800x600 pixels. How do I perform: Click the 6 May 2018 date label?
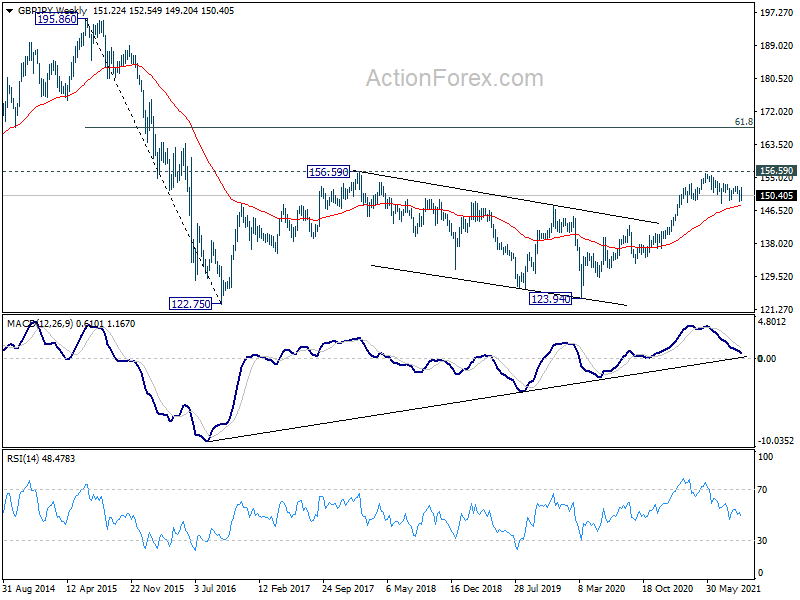(411, 589)
